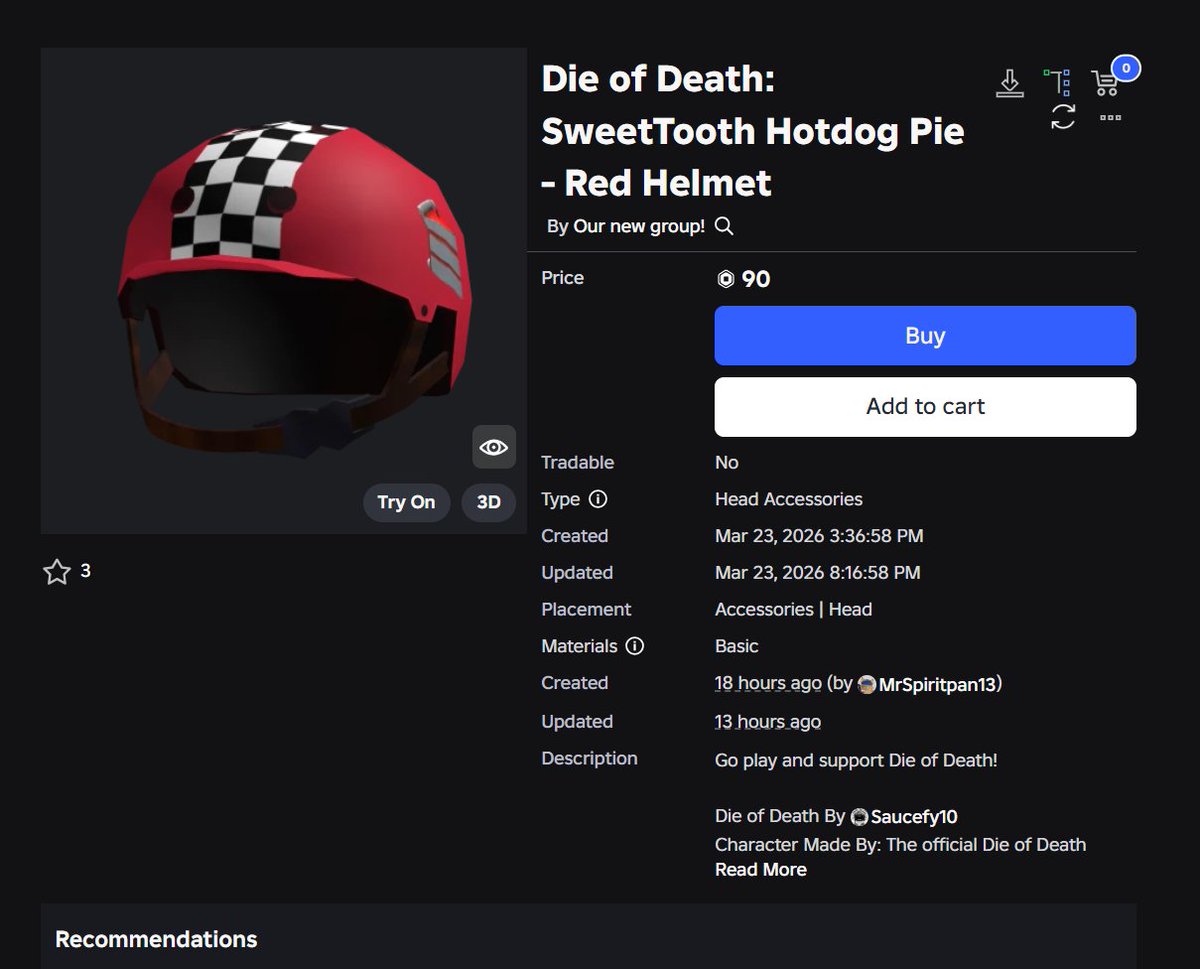
Task: Click the Tradable 'No' value
Action: (727, 462)
